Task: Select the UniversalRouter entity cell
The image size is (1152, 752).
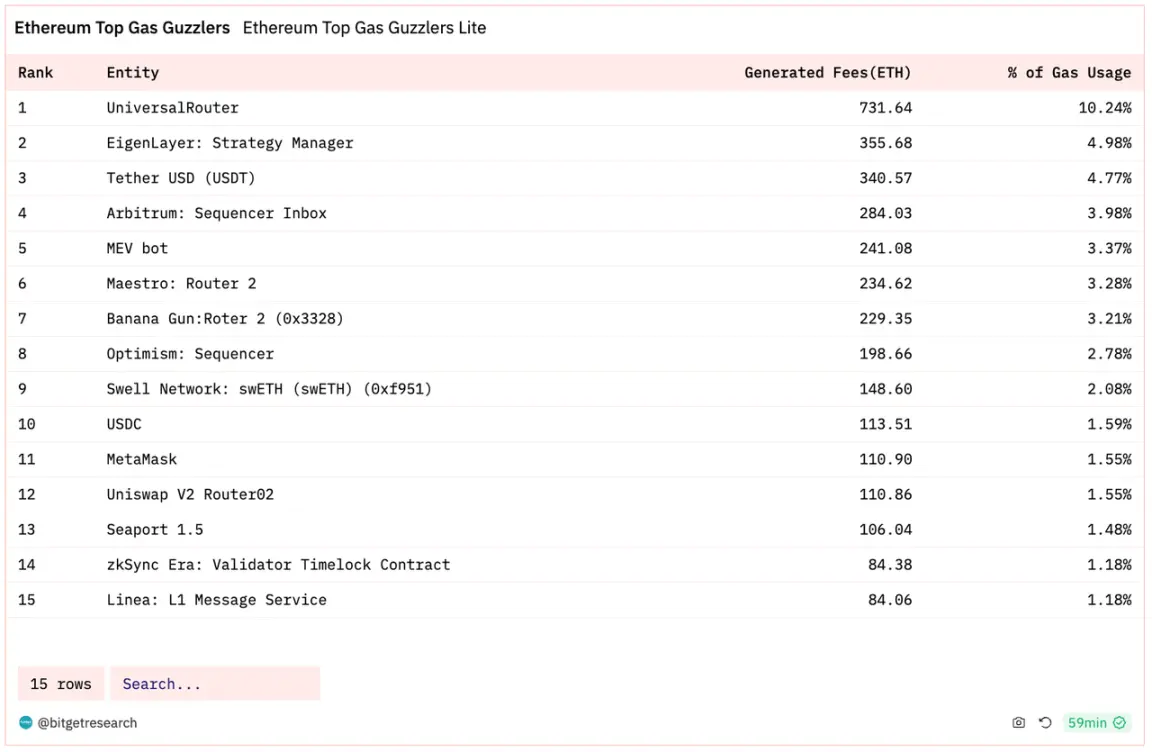Action: (173, 108)
